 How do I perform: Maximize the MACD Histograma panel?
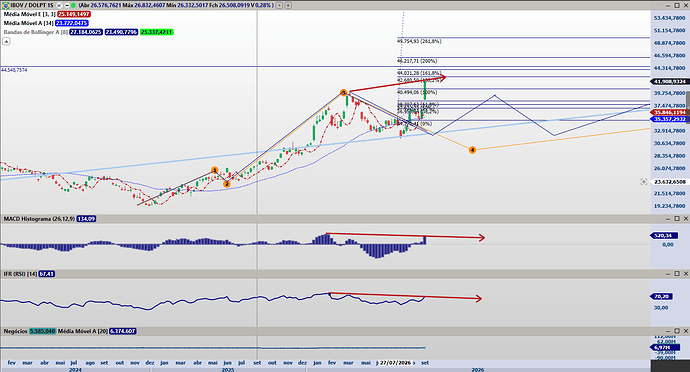(677, 218)
